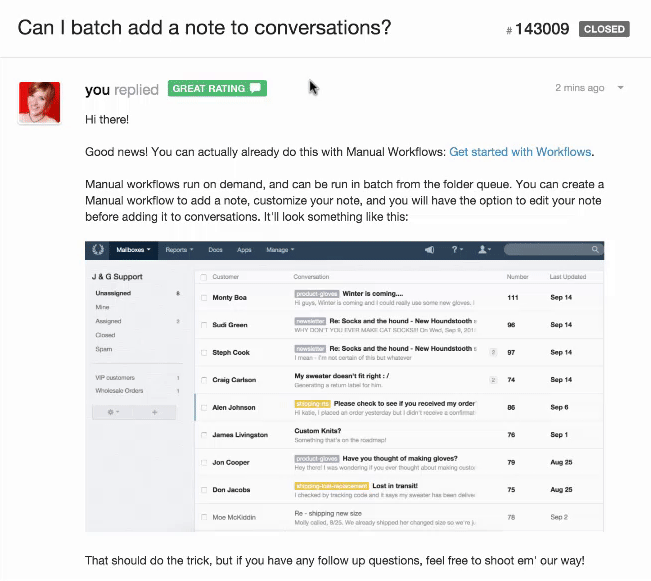This screenshot has height=581, width=651.
Task: Click the replier's avatar photo
Action: [40, 103]
